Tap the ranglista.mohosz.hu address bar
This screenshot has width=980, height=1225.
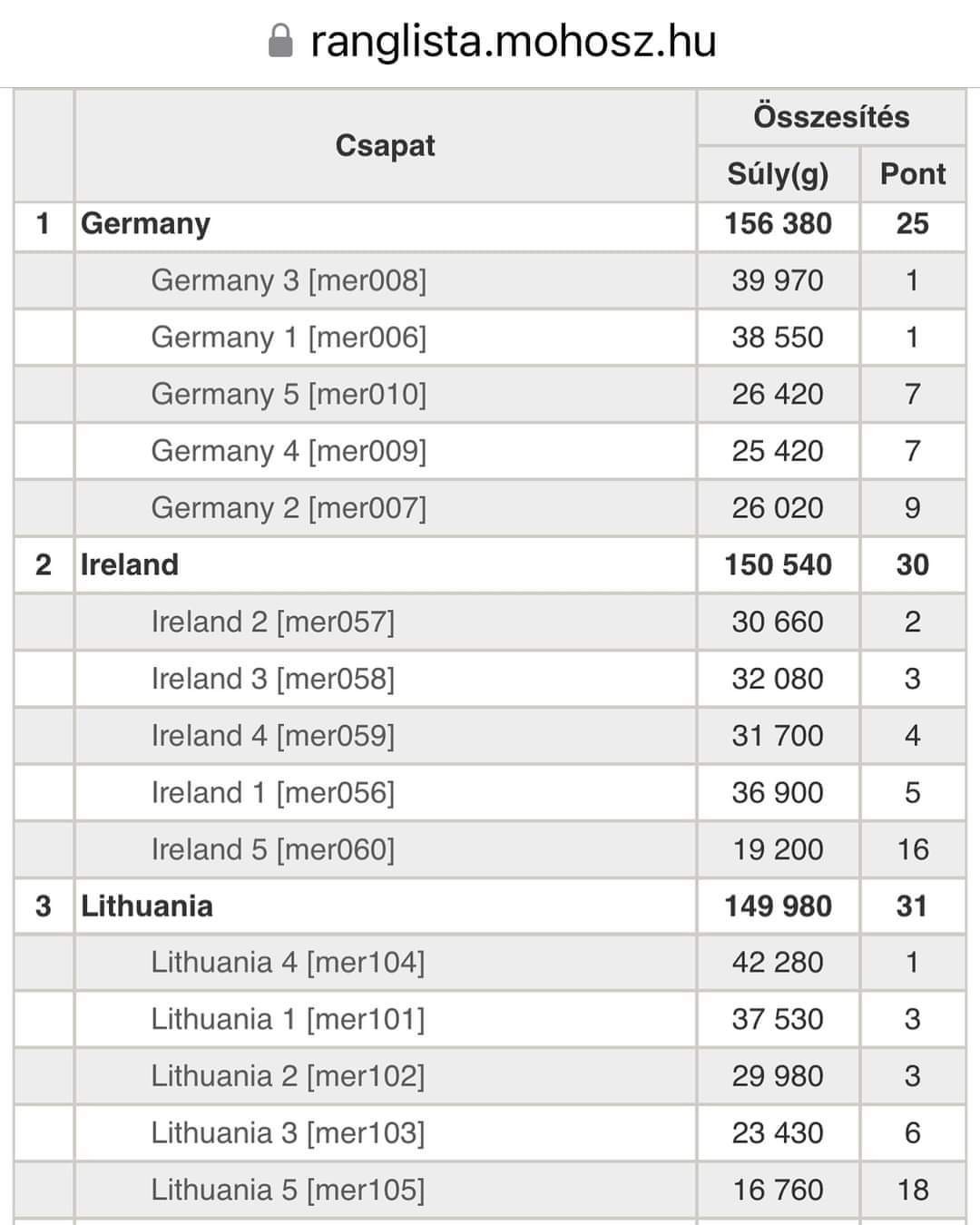click(513, 42)
